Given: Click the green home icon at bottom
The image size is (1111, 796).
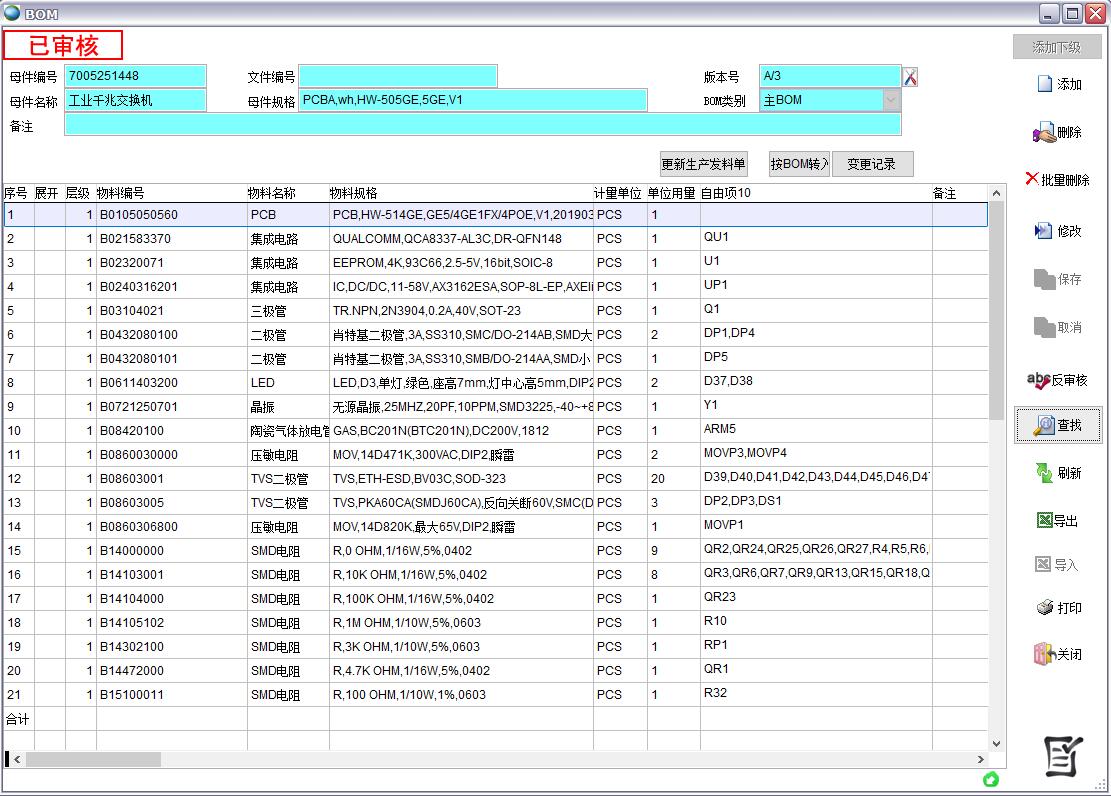Looking at the screenshot, I should coord(991,779).
